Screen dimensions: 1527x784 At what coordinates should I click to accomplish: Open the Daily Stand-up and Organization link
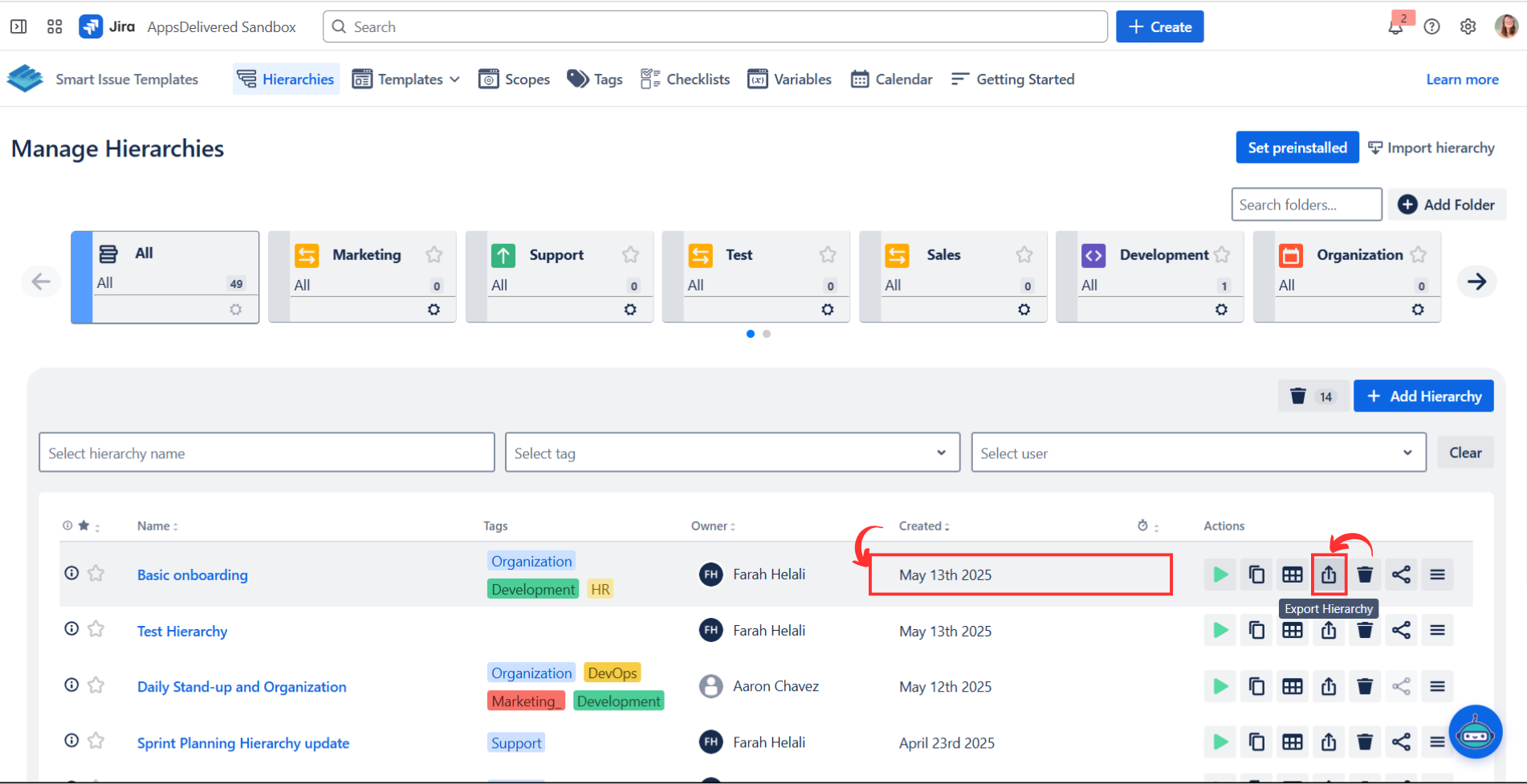[242, 687]
